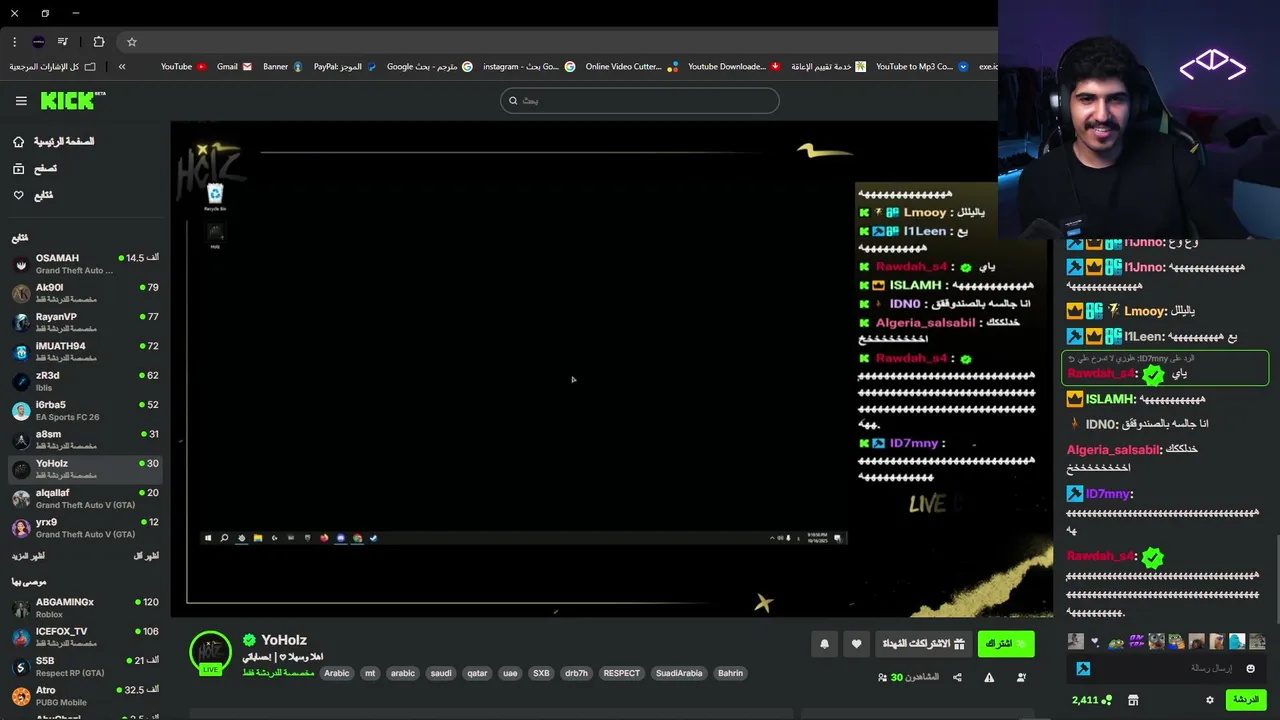1280x720 pixels.
Task: Open iMUATH94 channel in sidebar
Action: pos(85,352)
